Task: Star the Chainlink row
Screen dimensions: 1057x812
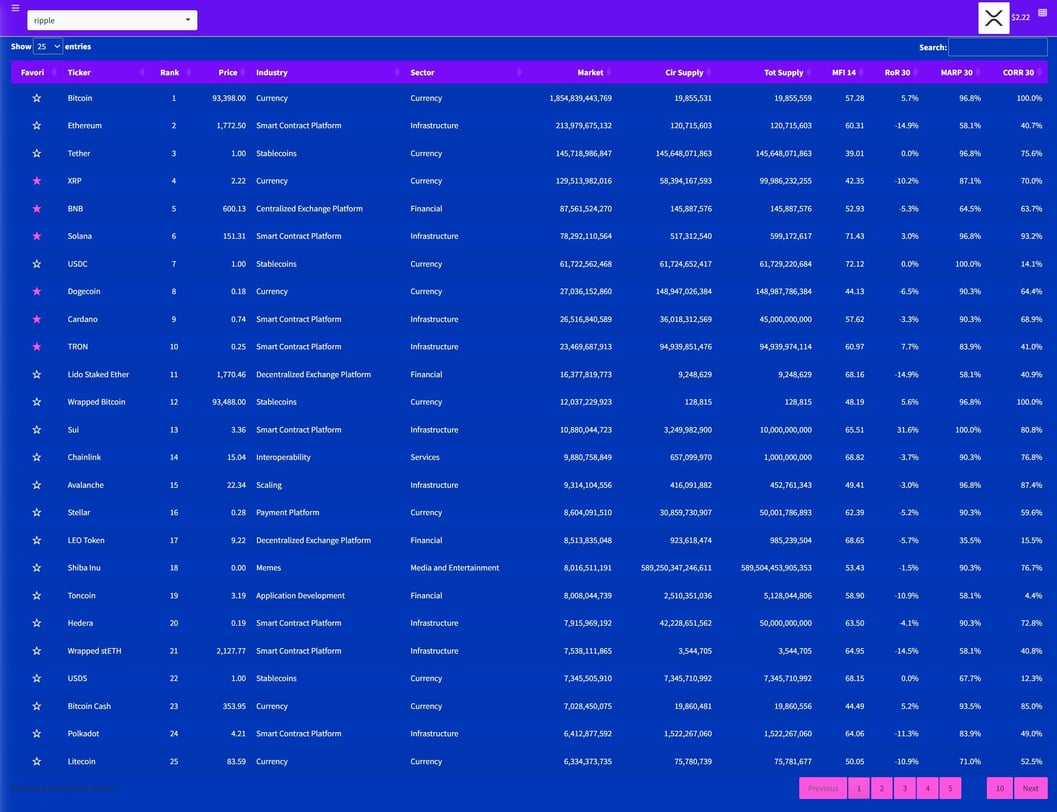Action: click(36, 458)
